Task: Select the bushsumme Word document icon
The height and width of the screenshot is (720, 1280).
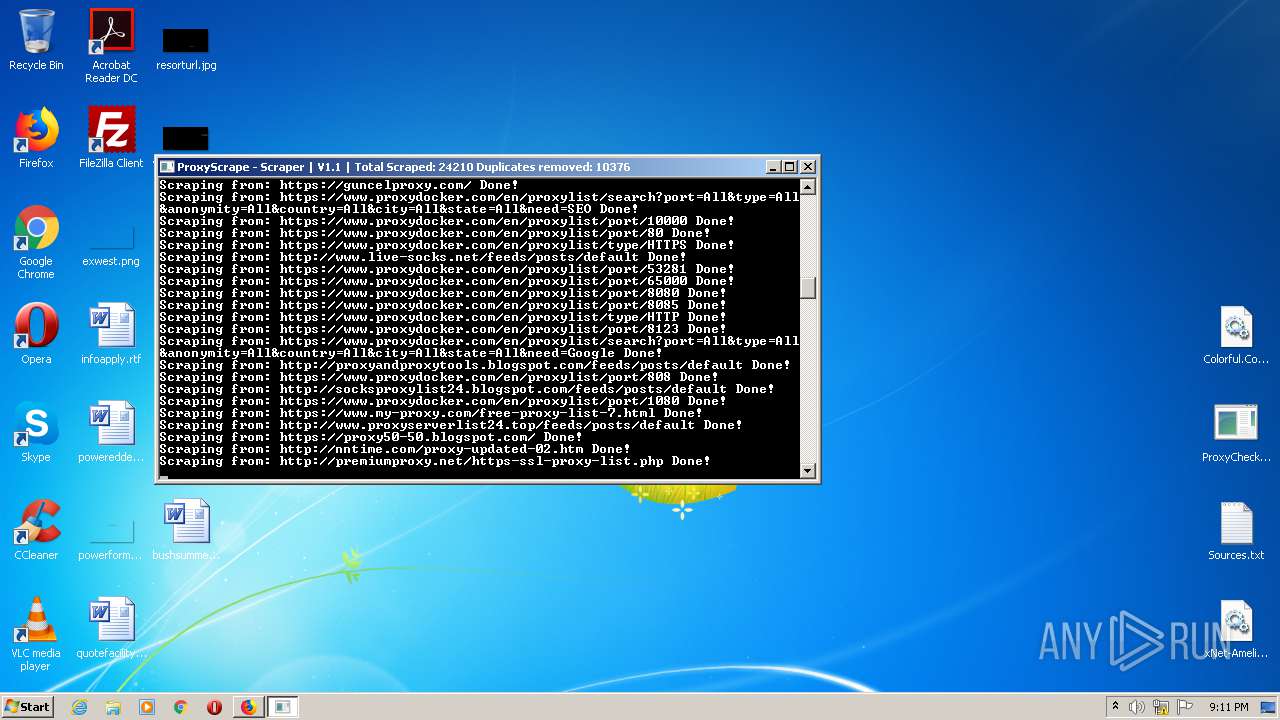Action: tap(186, 530)
